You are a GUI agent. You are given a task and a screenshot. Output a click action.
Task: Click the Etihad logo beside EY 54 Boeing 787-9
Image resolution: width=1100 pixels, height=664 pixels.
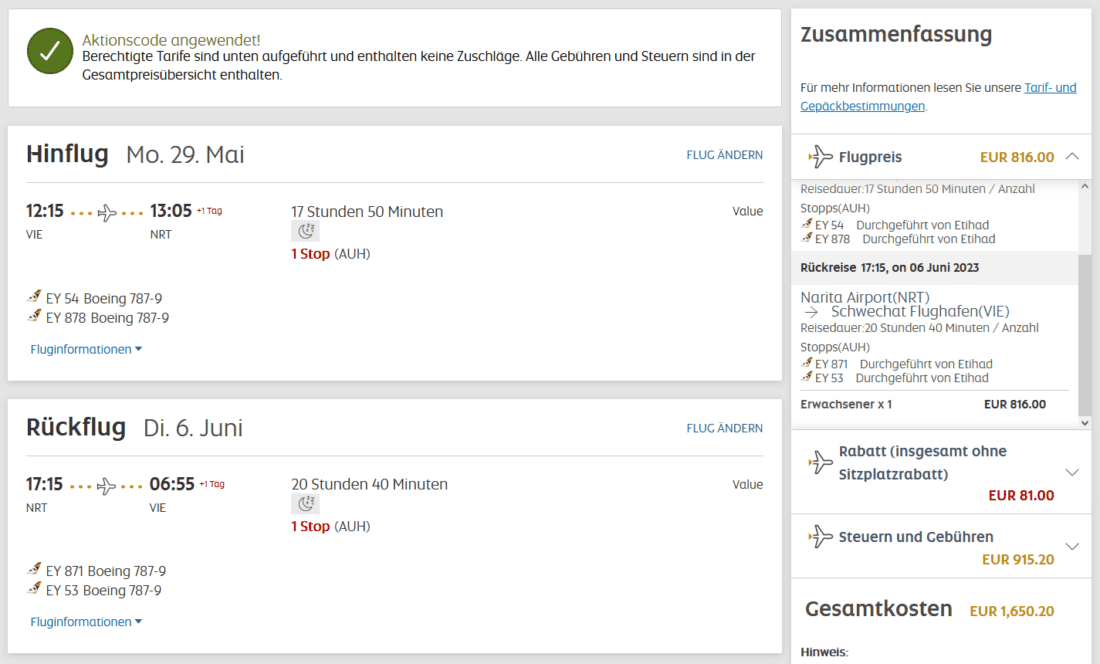pyautogui.click(x=36, y=297)
